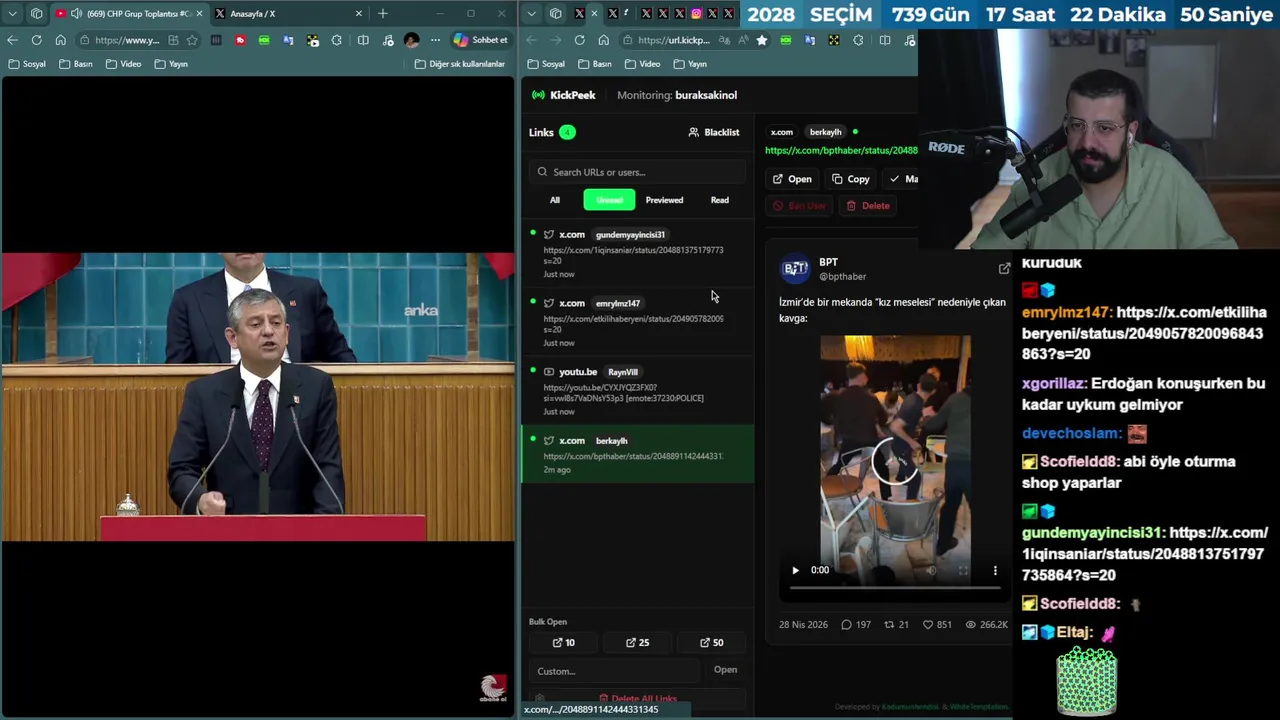Click the tweet reply count 197
Screen dimensions: 1280x720
[x=856, y=624]
